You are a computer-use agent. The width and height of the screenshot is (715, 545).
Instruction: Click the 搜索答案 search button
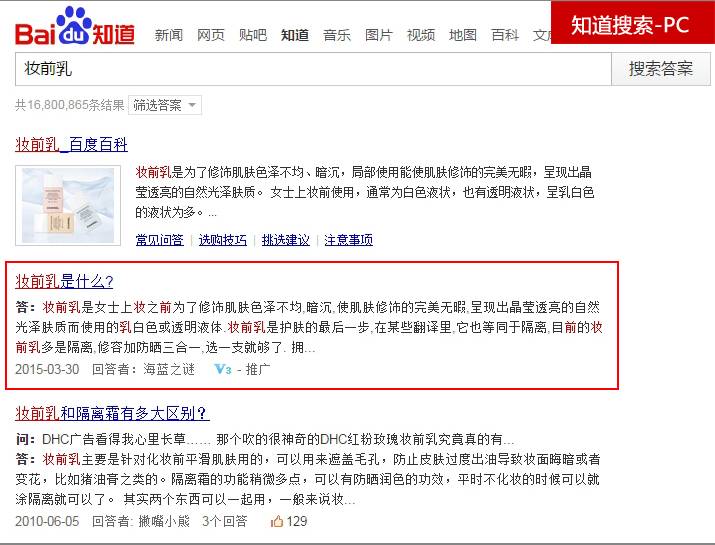tap(661, 69)
